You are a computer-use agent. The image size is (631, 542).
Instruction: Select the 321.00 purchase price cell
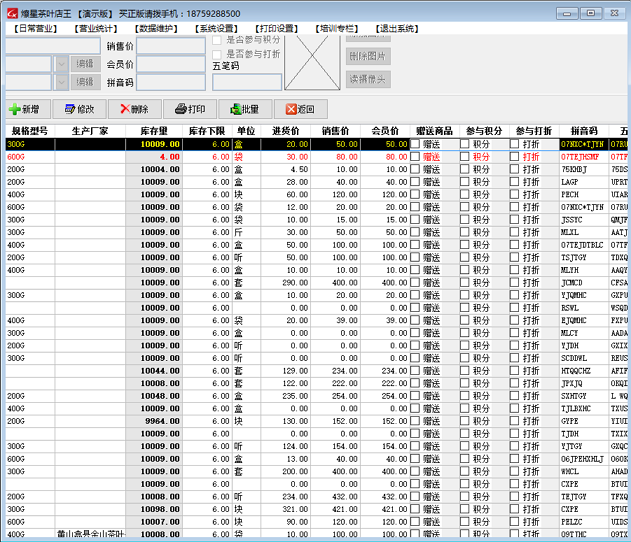click(x=286, y=509)
